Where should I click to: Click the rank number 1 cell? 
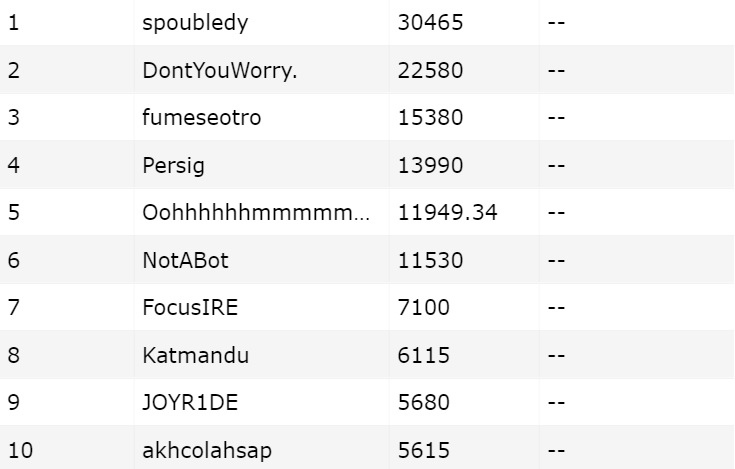click(x=13, y=23)
